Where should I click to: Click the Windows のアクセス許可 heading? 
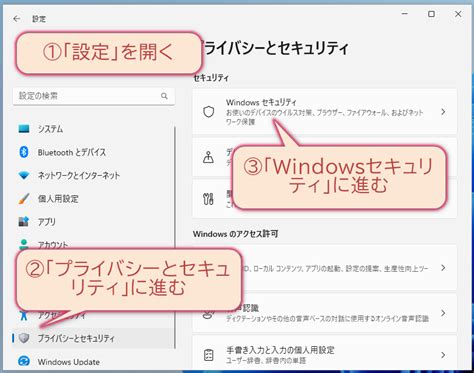[x=235, y=234]
